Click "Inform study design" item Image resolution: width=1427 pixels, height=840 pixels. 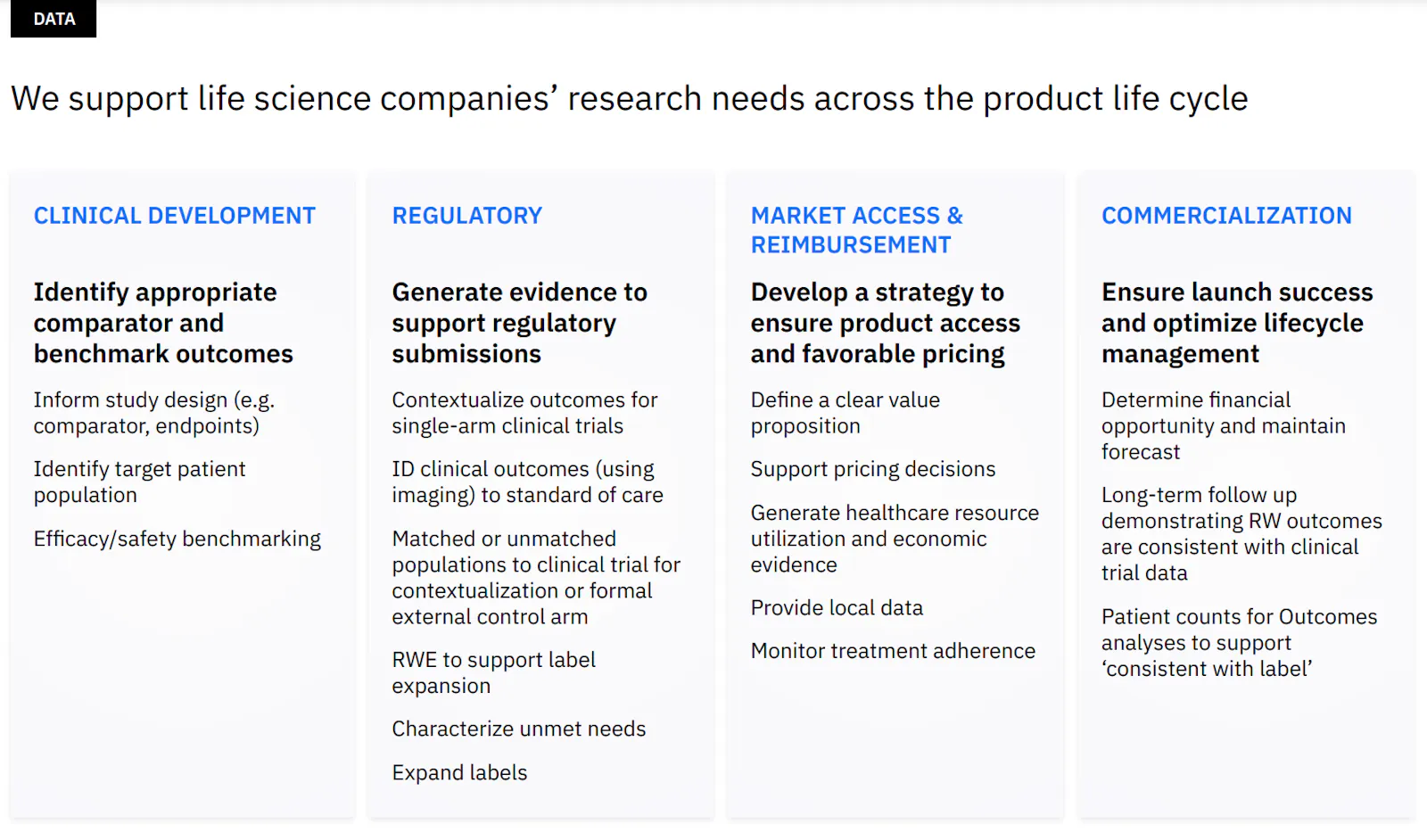pyautogui.click(x=153, y=413)
